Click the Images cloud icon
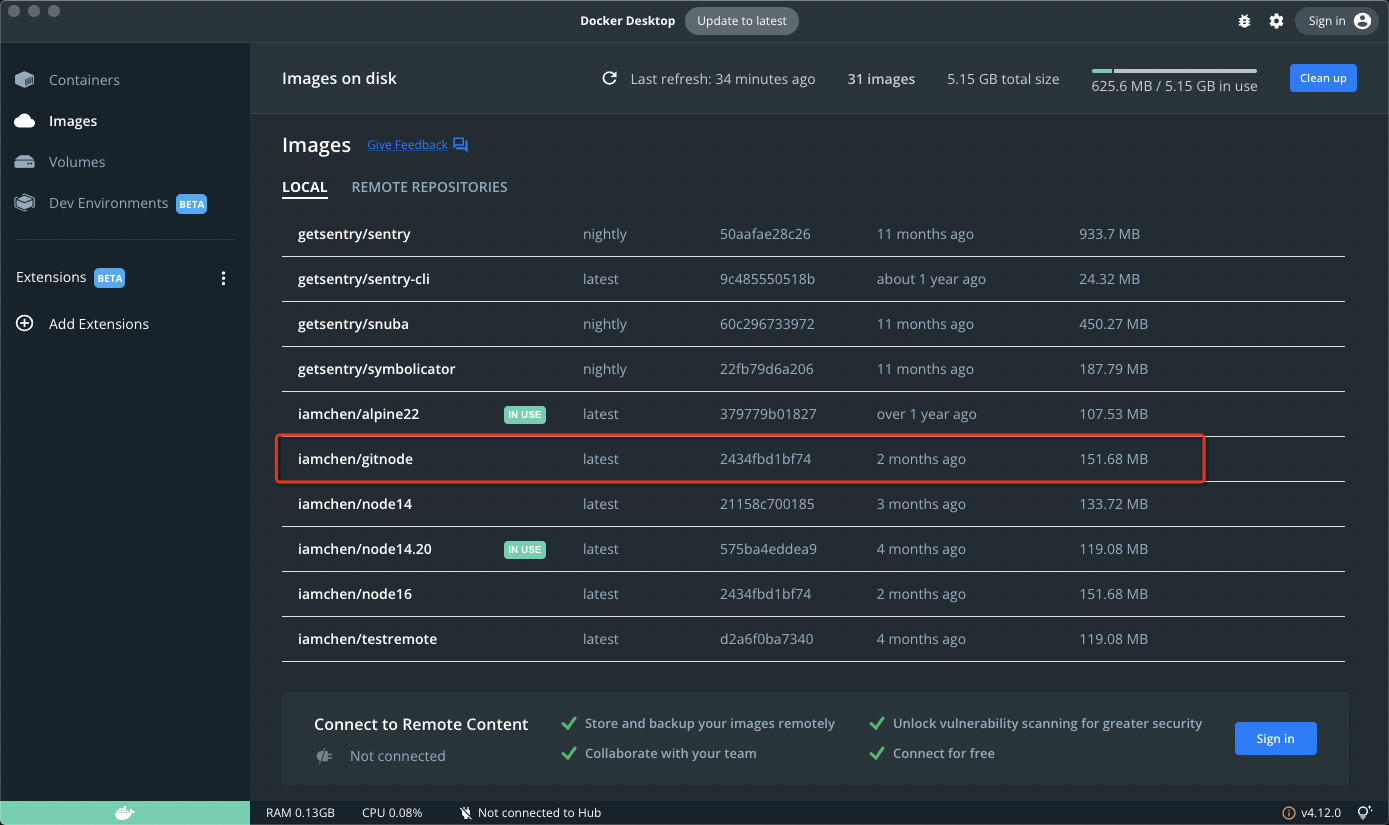Image resolution: width=1389 pixels, height=825 pixels. point(25,121)
